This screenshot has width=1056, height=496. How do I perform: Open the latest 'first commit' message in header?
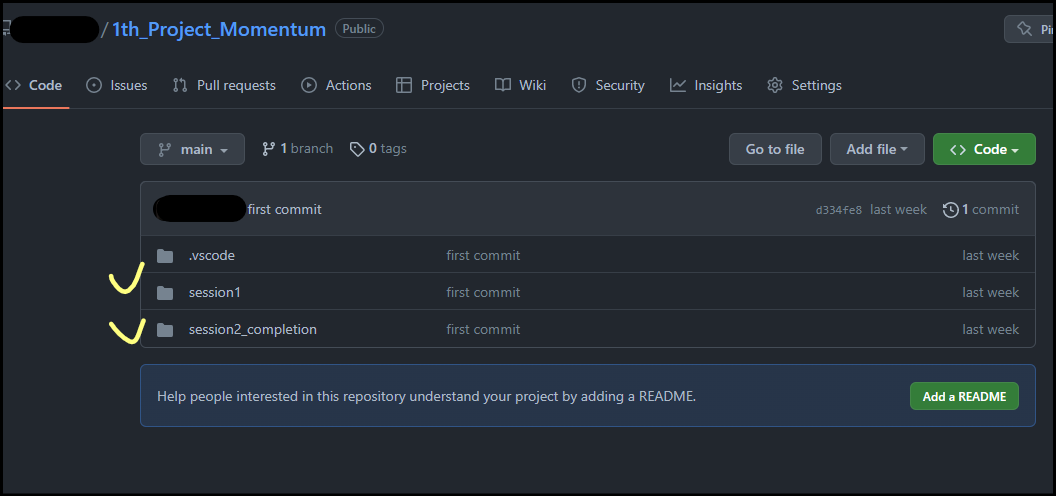click(x=284, y=210)
